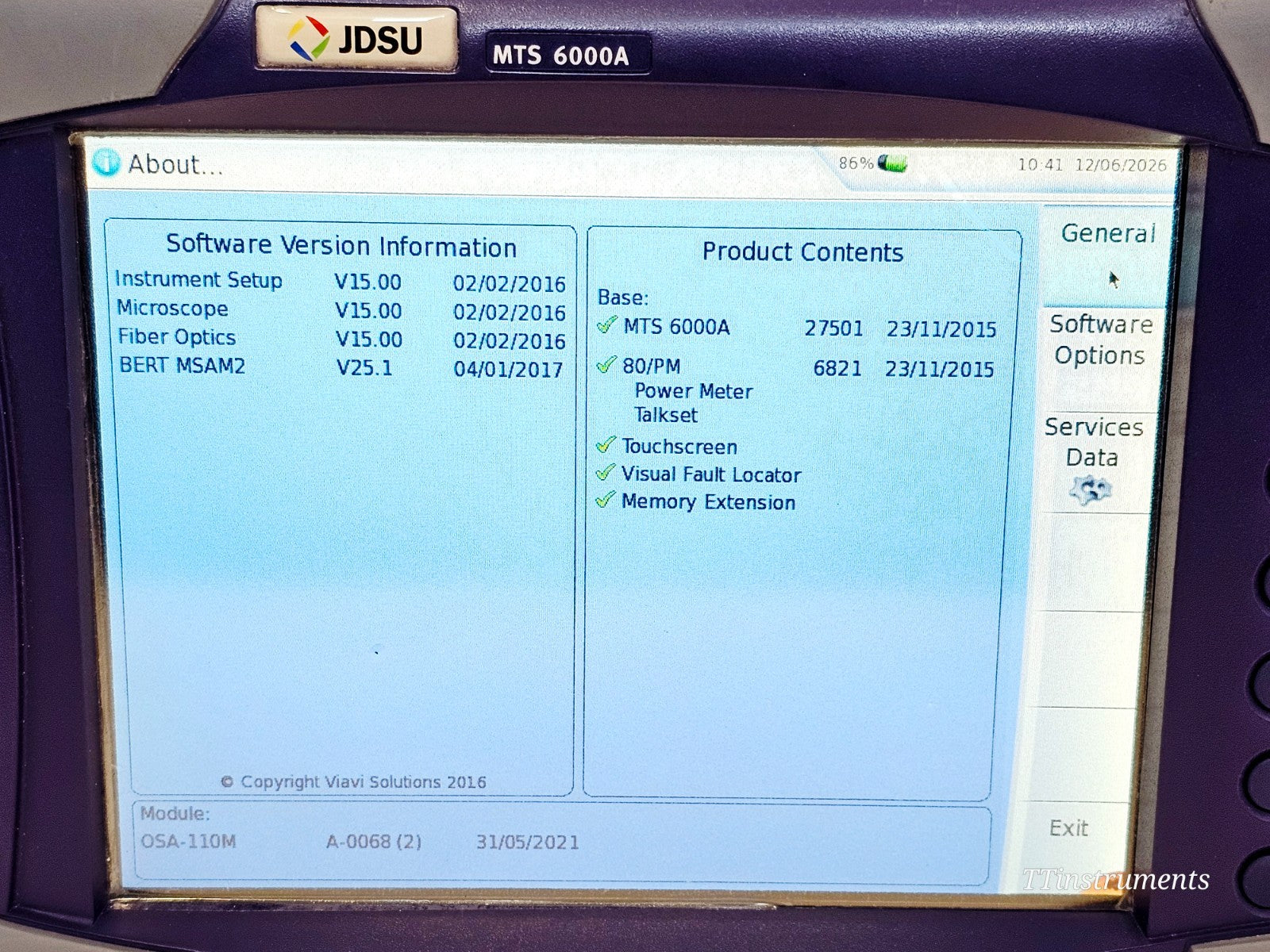Click the 80/PM entry label
Image resolution: width=1270 pixels, height=952 pixels.
[x=651, y=366]
